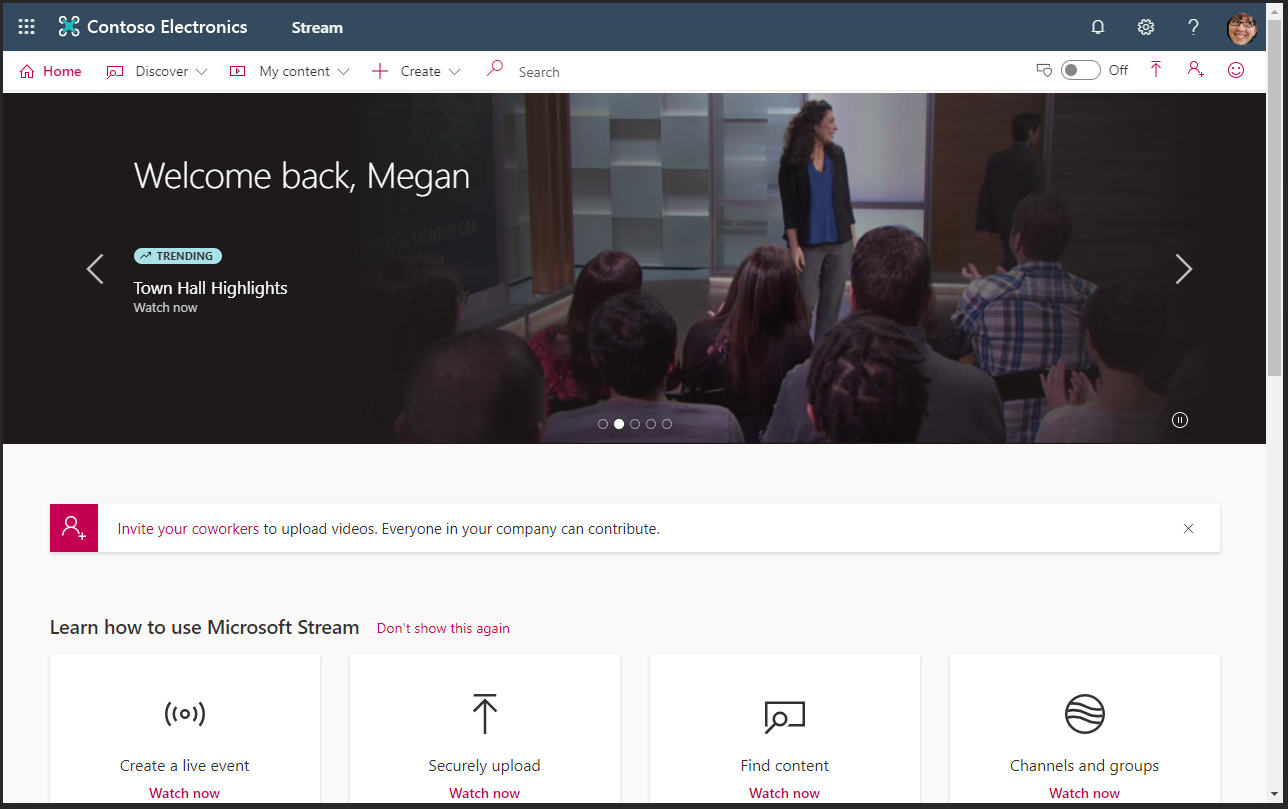Go to the next carousel slide
Screen dimensions: 1288x809
(x=1184, y=269)
